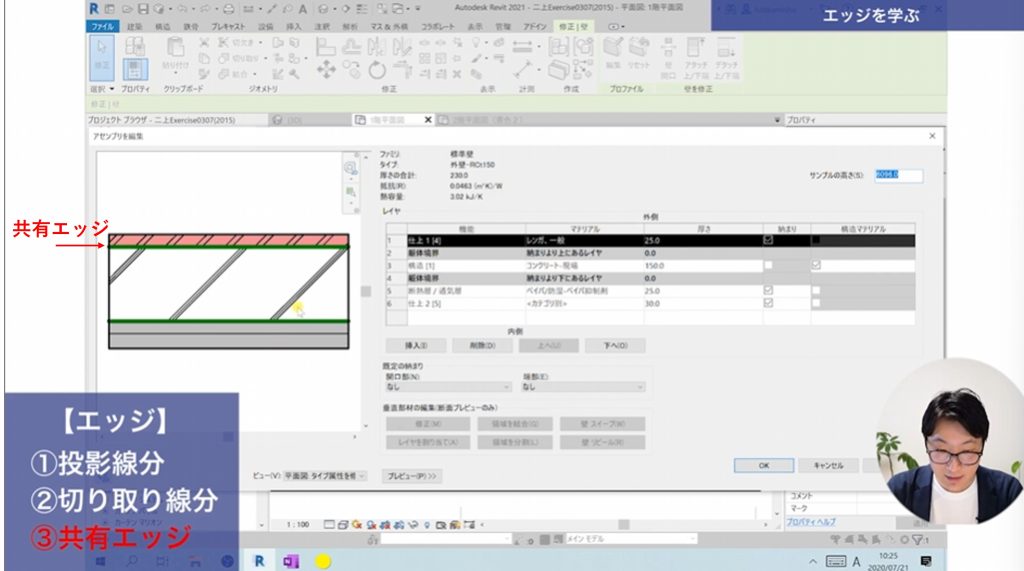Close the 1階平面図 view tab
This screenshot has width=1024, height=571.
click(428, 120)
